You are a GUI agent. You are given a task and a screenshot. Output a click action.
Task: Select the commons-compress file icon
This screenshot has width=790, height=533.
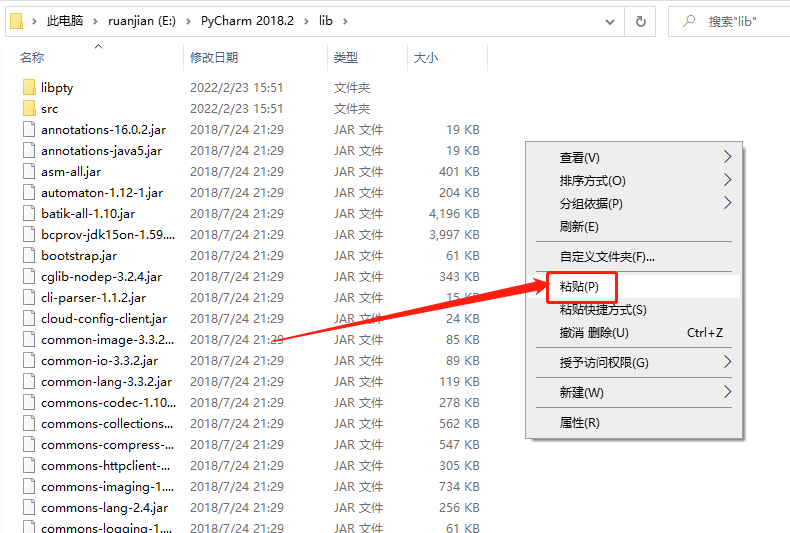[29, 445]
